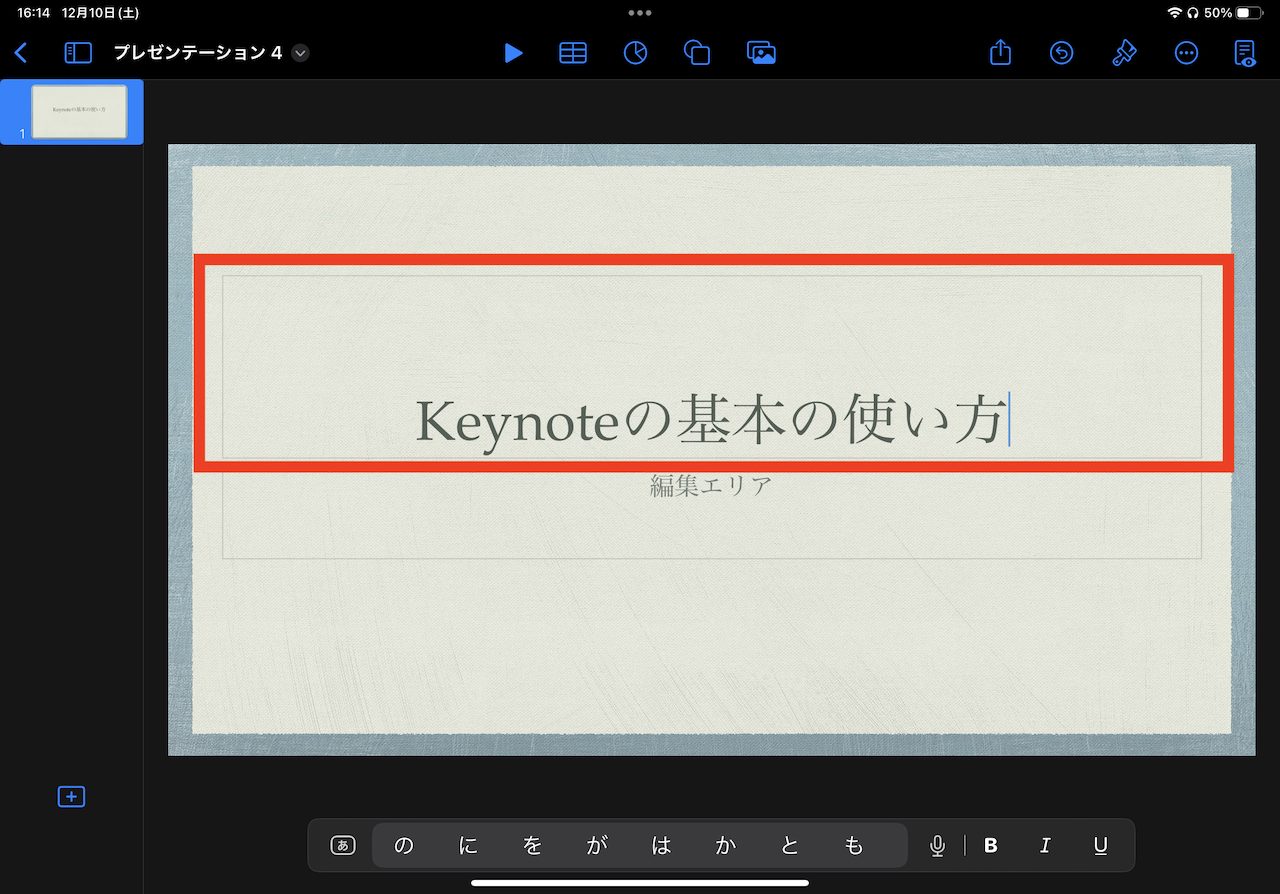1280x894 pixels.
Task: Add a new slide
Action: click(x=71, y=797)
